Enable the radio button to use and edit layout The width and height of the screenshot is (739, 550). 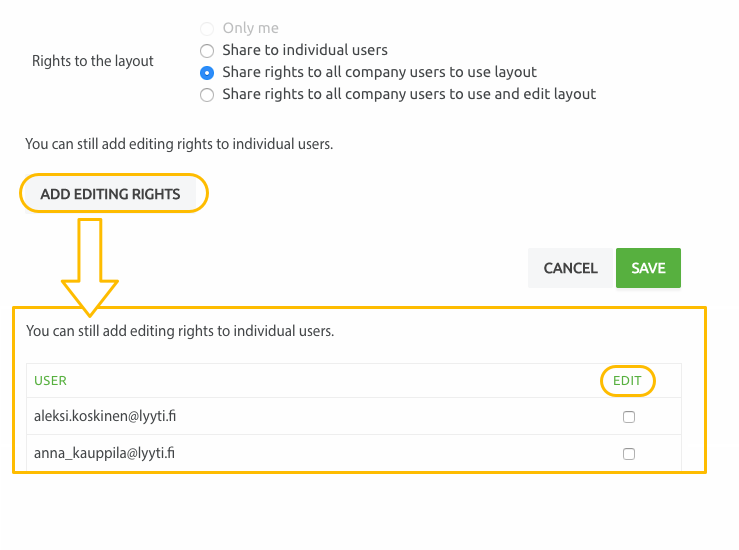tap(207, 95)
